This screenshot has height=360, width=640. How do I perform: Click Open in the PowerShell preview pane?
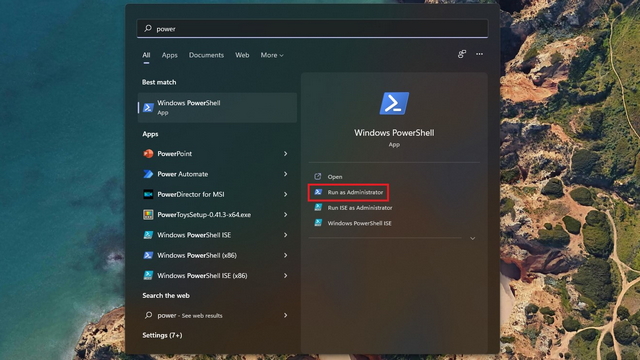[335, 177]
